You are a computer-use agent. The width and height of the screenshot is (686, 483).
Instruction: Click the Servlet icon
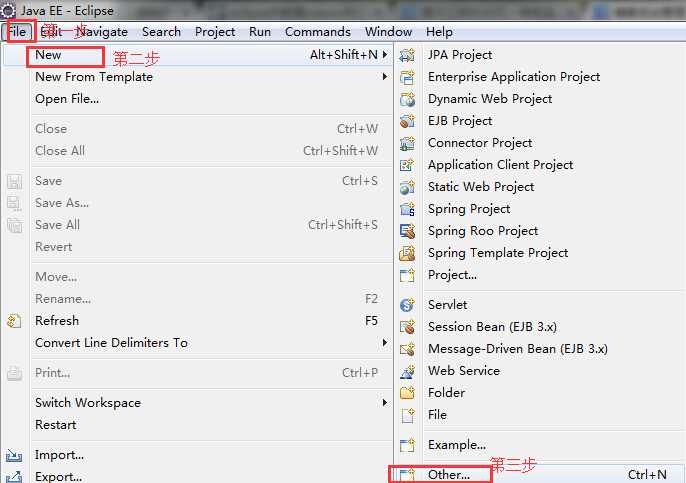pyautogui.click(x=407, y=305)
